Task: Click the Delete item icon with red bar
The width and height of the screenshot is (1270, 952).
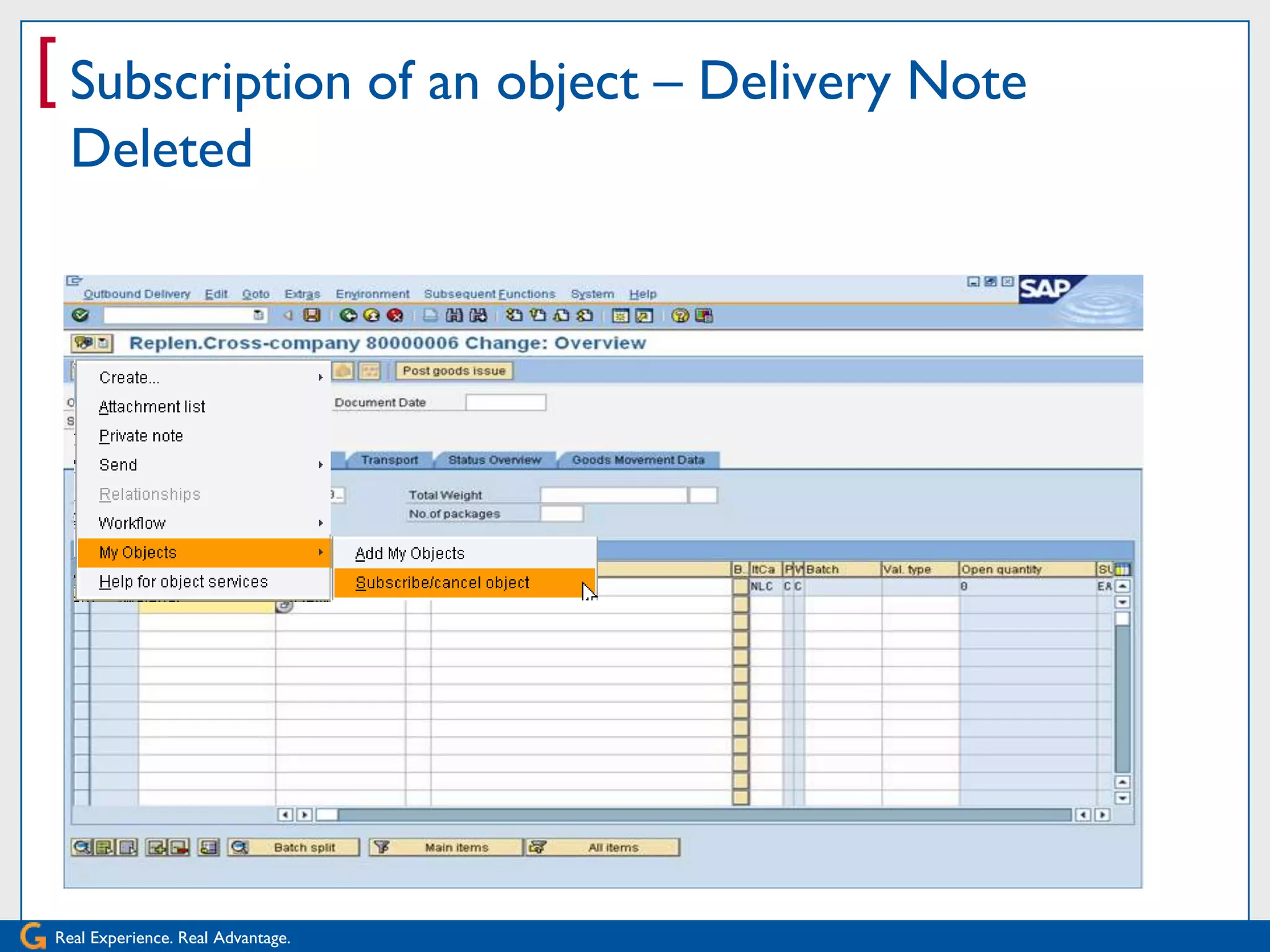Action: point(179,847)
